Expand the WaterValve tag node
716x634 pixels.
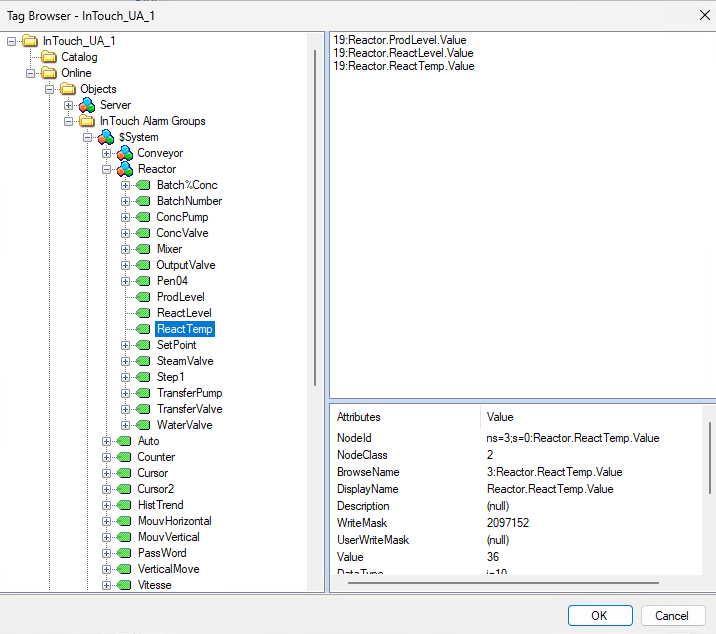[125, 425]
